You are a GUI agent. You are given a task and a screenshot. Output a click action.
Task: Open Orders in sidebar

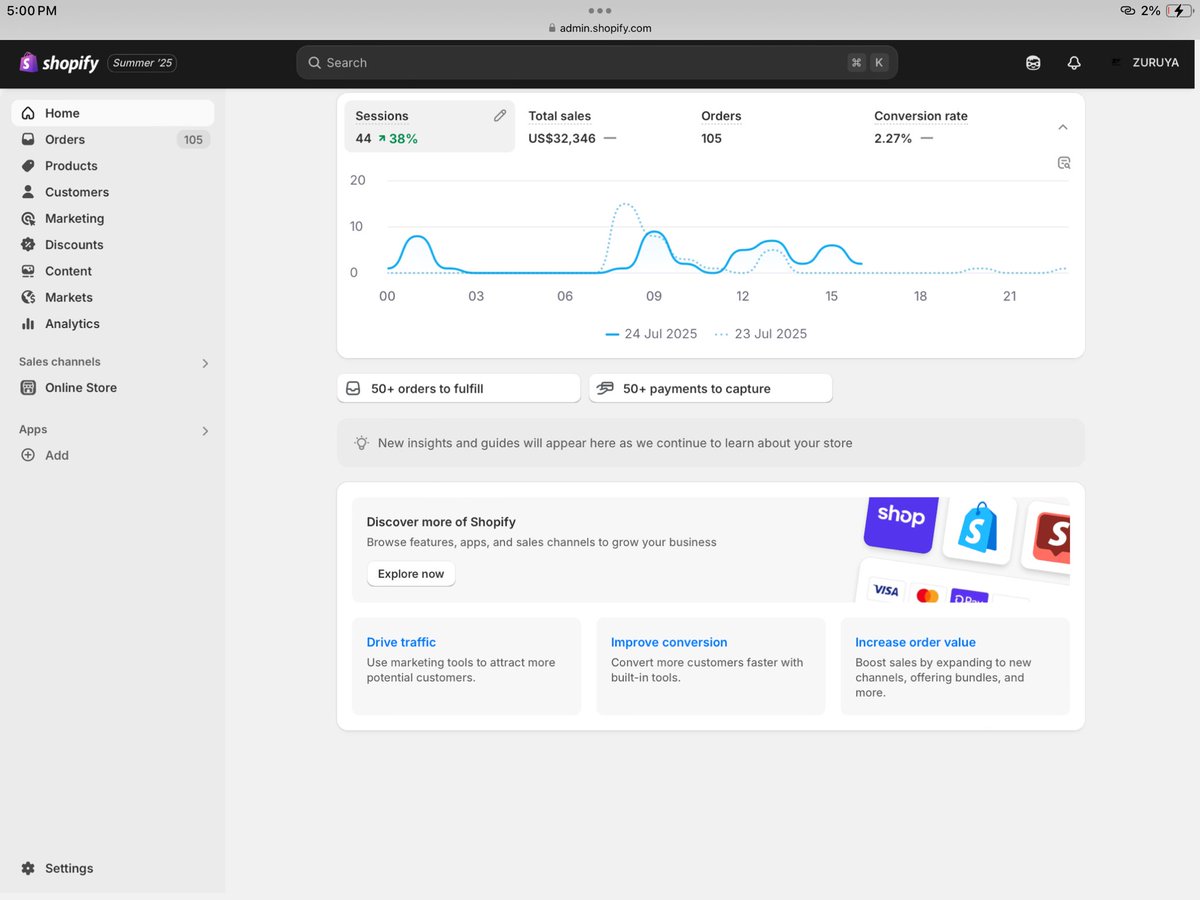(112, 140)
